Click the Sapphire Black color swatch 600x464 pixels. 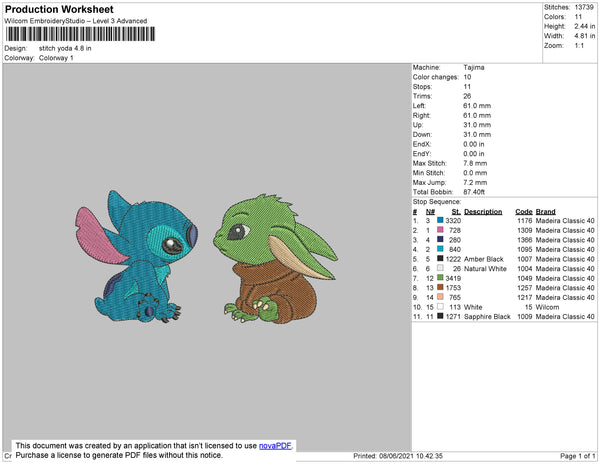click(440, 316)
